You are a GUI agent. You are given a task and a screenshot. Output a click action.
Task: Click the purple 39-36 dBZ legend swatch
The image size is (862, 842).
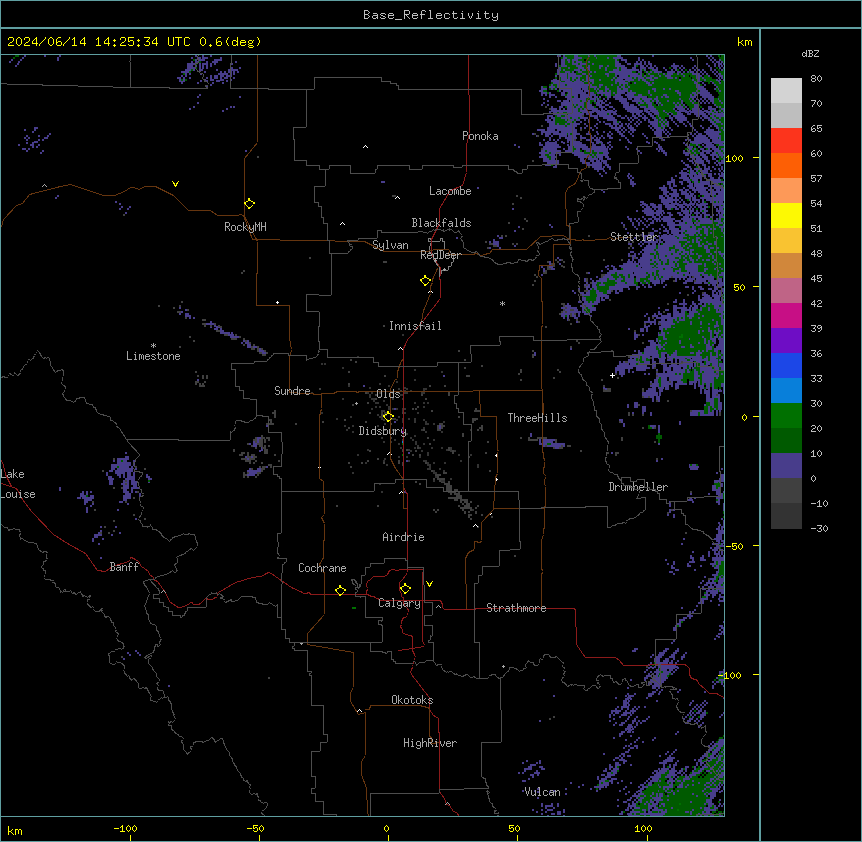tap(786, 340)
